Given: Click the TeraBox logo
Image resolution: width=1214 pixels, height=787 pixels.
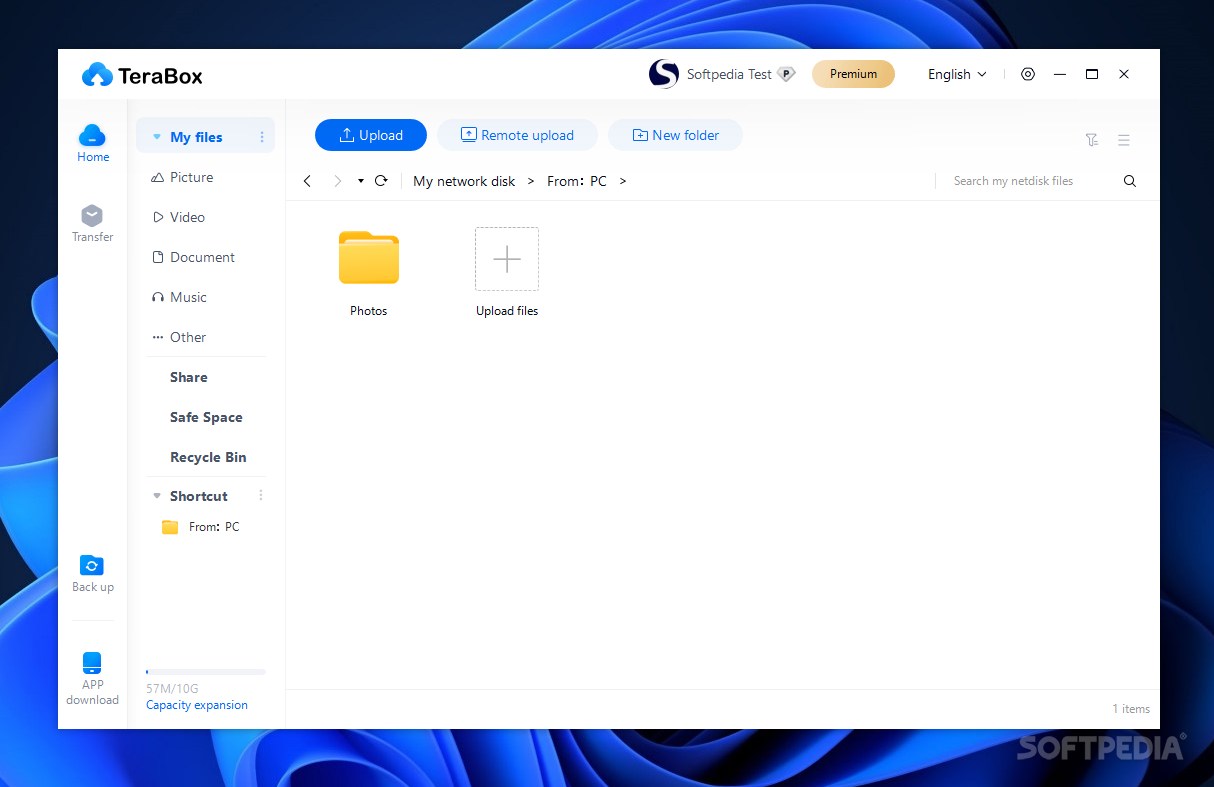Looking at the screenshot, I should click(142, 75).
